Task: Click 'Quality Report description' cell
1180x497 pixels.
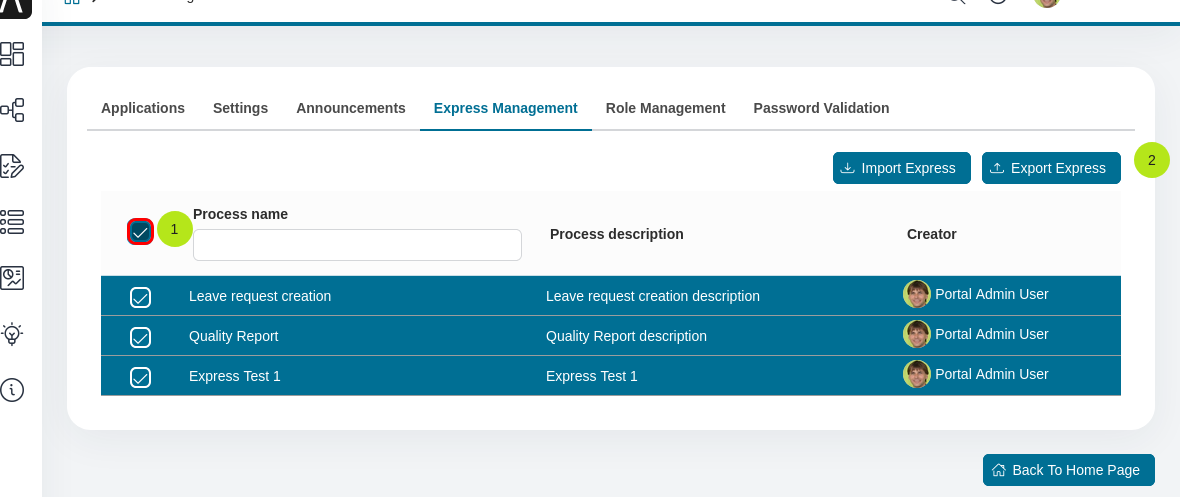Action: (626, 337)
